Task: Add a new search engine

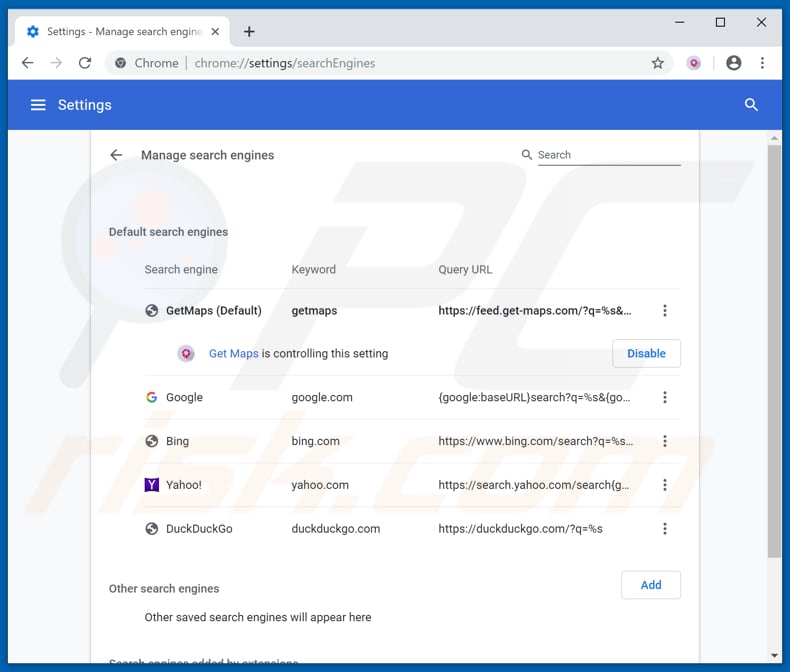Action: pos(650,585)
